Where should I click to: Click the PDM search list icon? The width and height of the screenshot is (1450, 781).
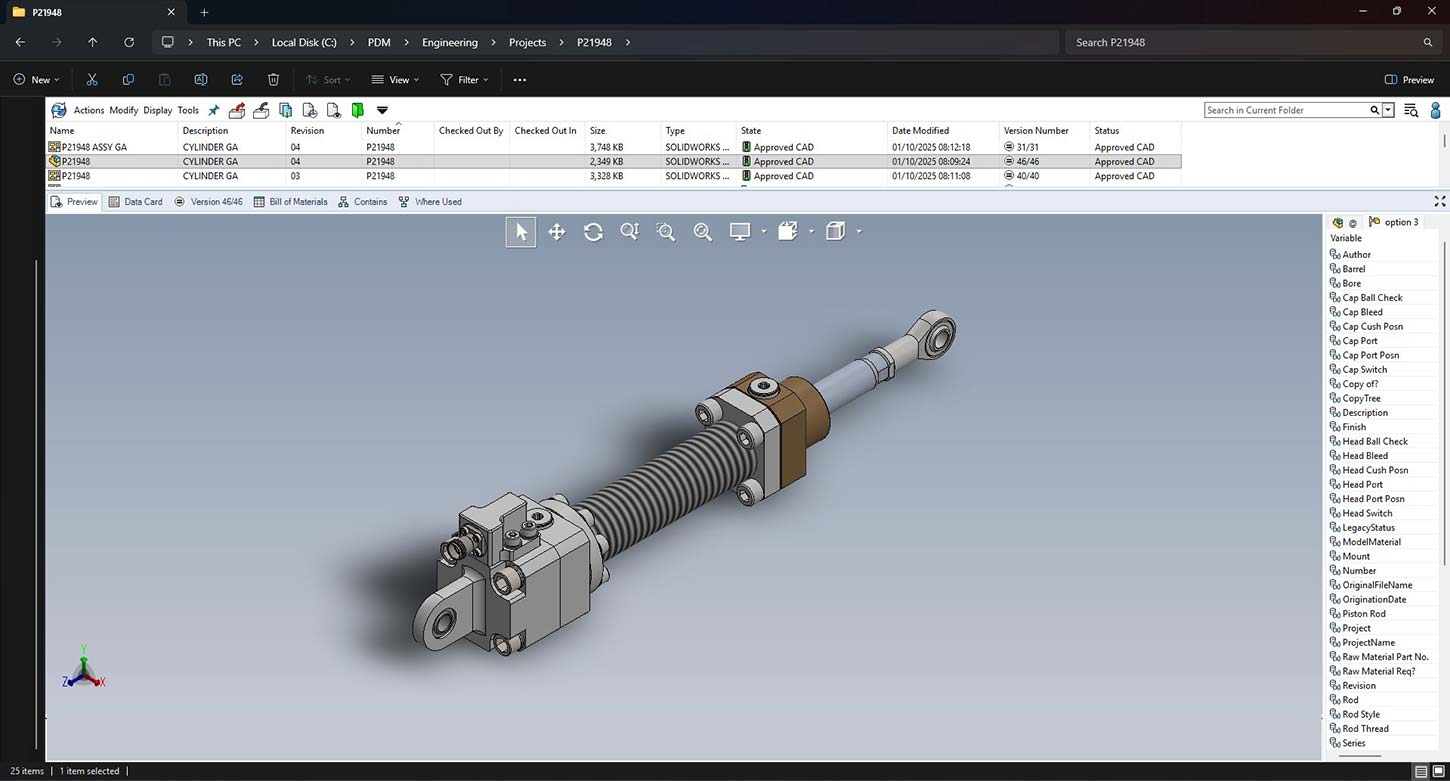(x=1411, y=110)
